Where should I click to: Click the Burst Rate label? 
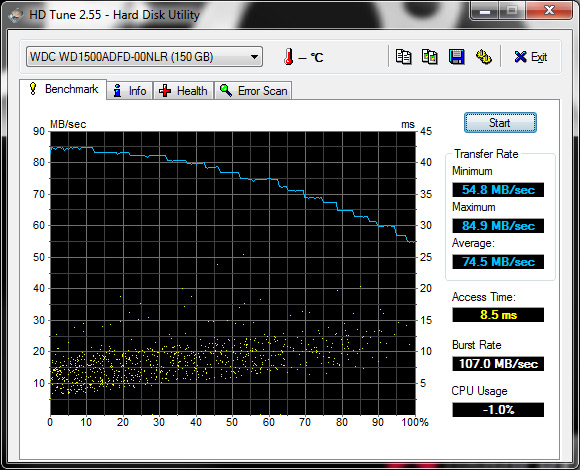pos(477,345)
